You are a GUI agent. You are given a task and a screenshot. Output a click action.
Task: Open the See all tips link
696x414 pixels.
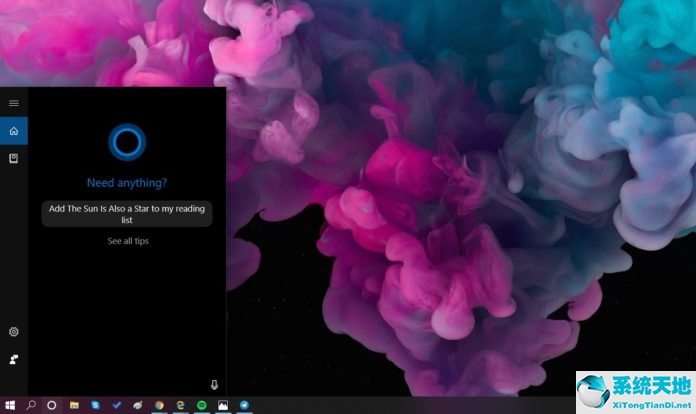coord(128,241)
